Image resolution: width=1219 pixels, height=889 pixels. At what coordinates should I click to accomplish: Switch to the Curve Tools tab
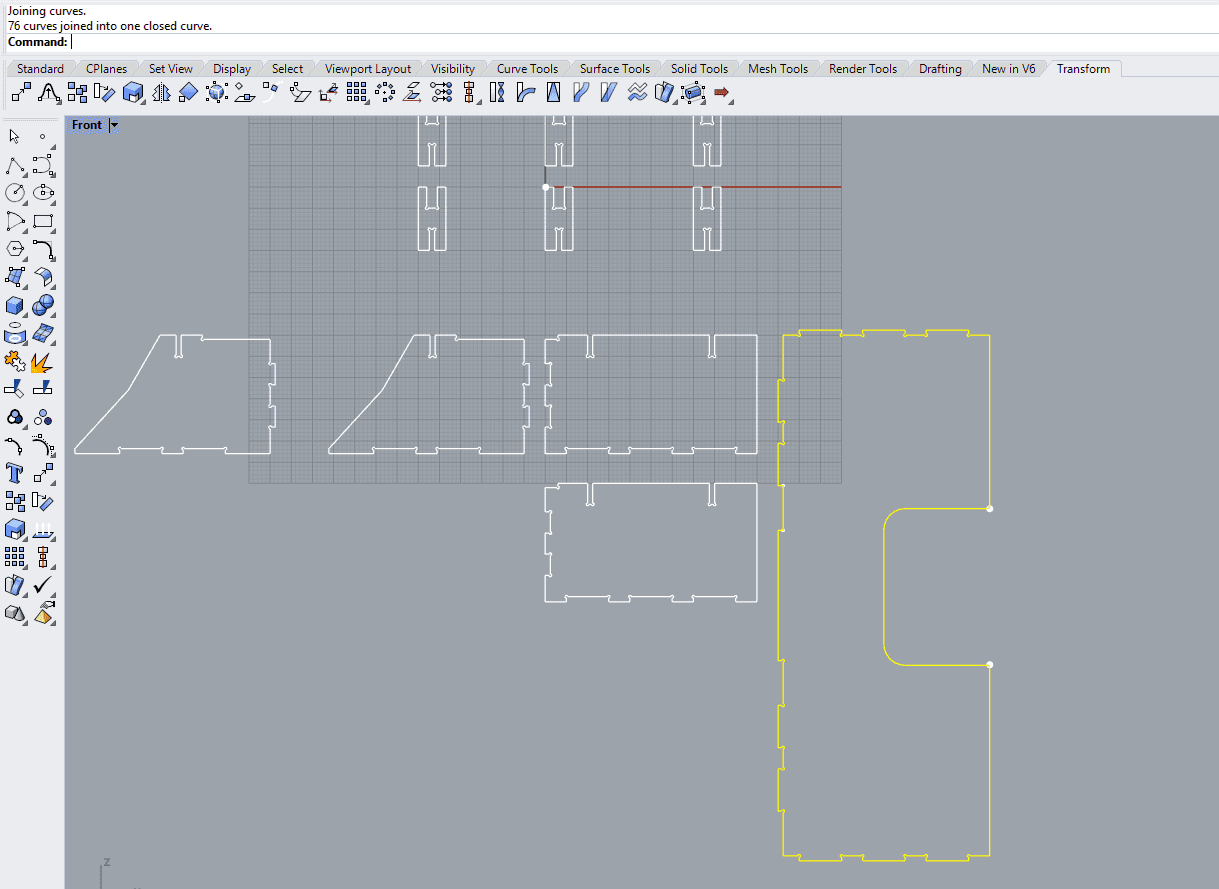point(527,69)
